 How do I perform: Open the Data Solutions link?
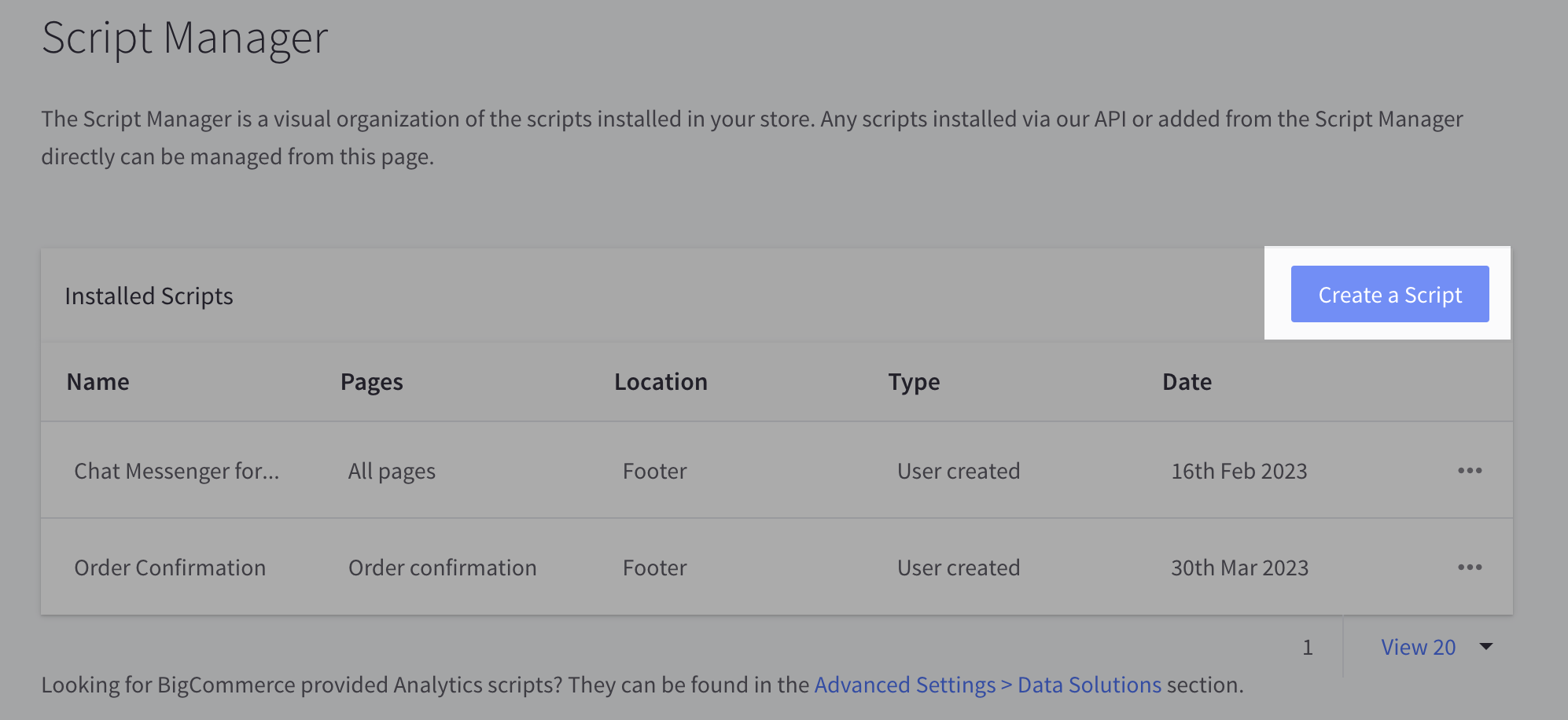tap(1089, 685)
